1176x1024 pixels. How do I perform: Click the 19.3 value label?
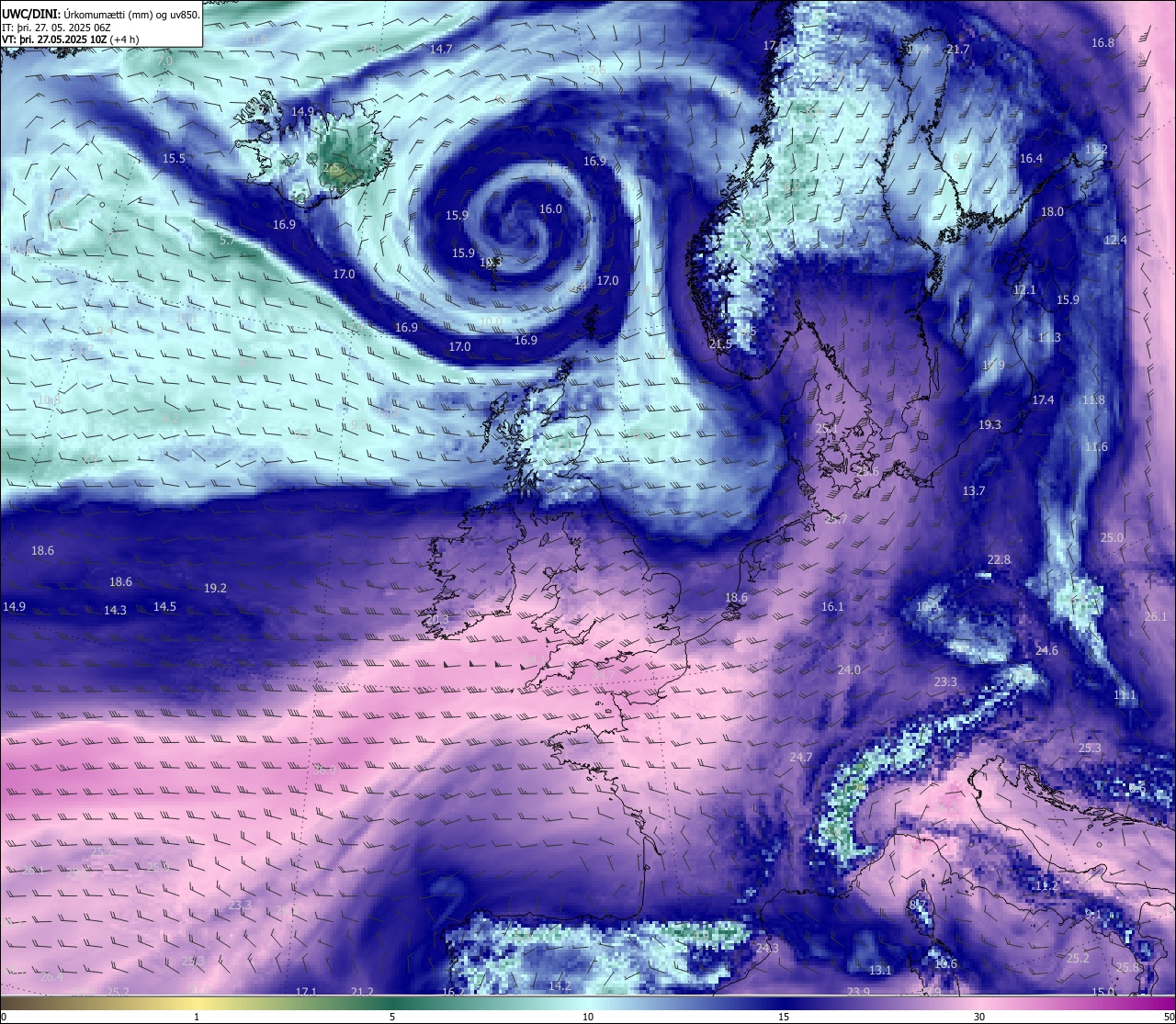(x=989, y=425)
